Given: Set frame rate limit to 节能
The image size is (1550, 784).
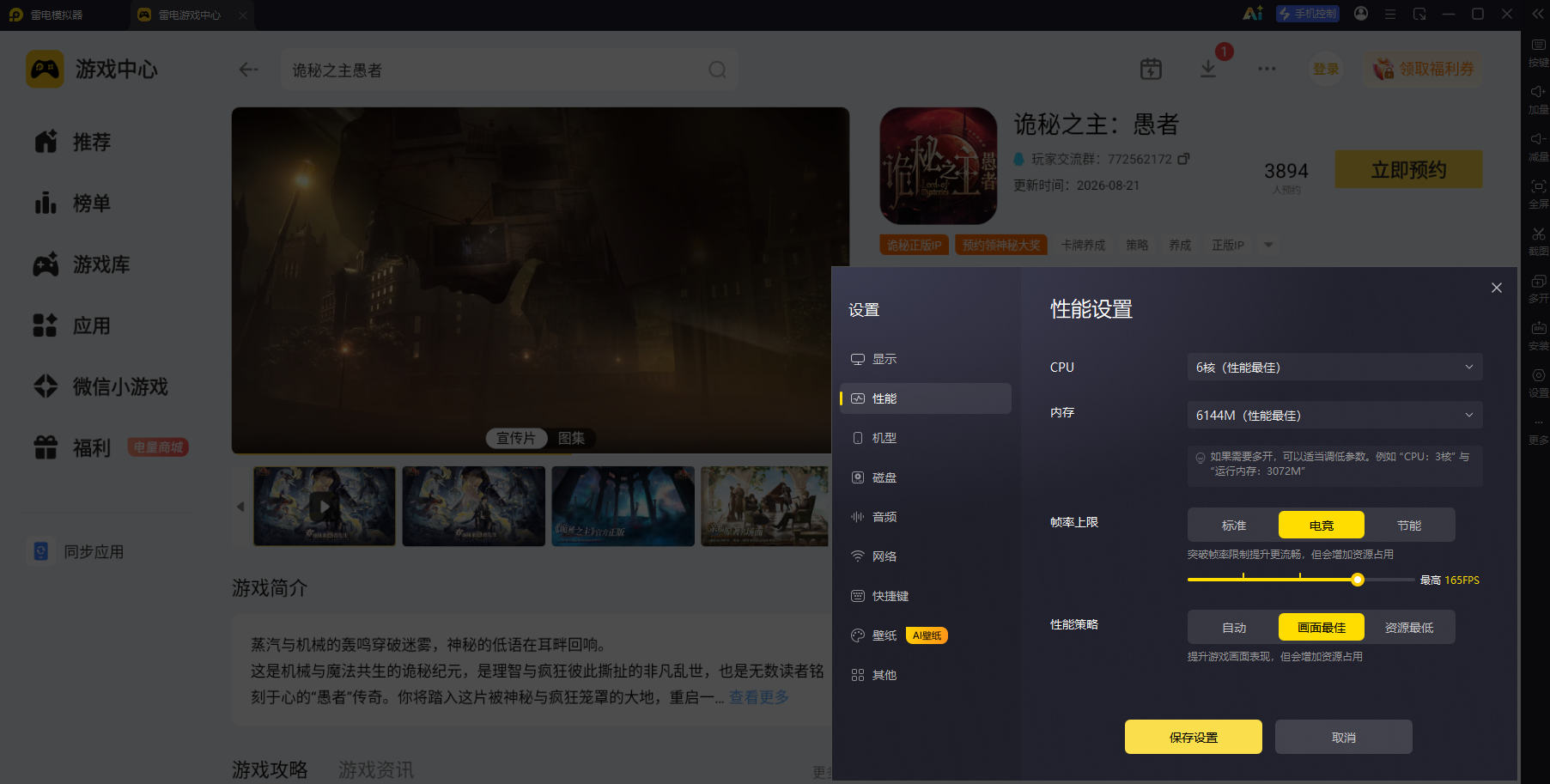Looking at the screenshot, I should 1409,525.
